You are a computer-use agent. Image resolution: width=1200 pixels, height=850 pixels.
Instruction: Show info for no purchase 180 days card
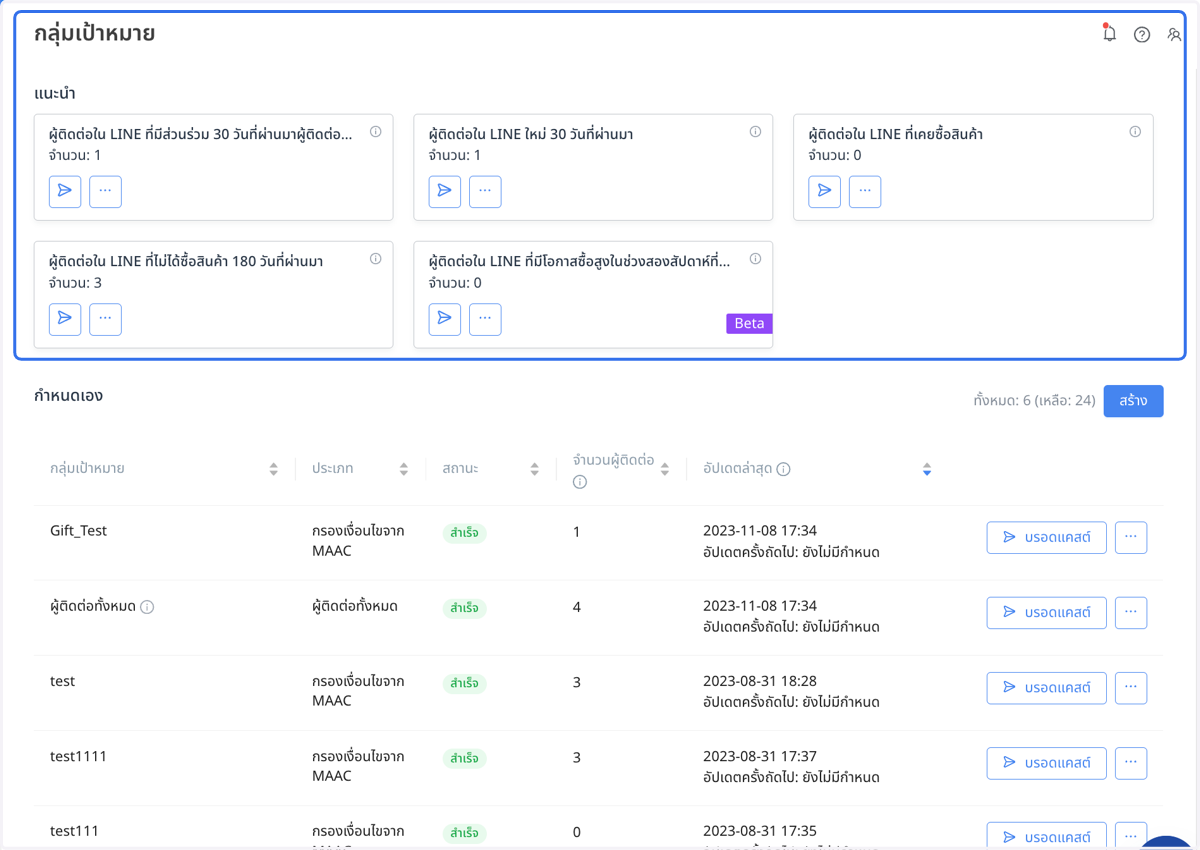point(376,259)
